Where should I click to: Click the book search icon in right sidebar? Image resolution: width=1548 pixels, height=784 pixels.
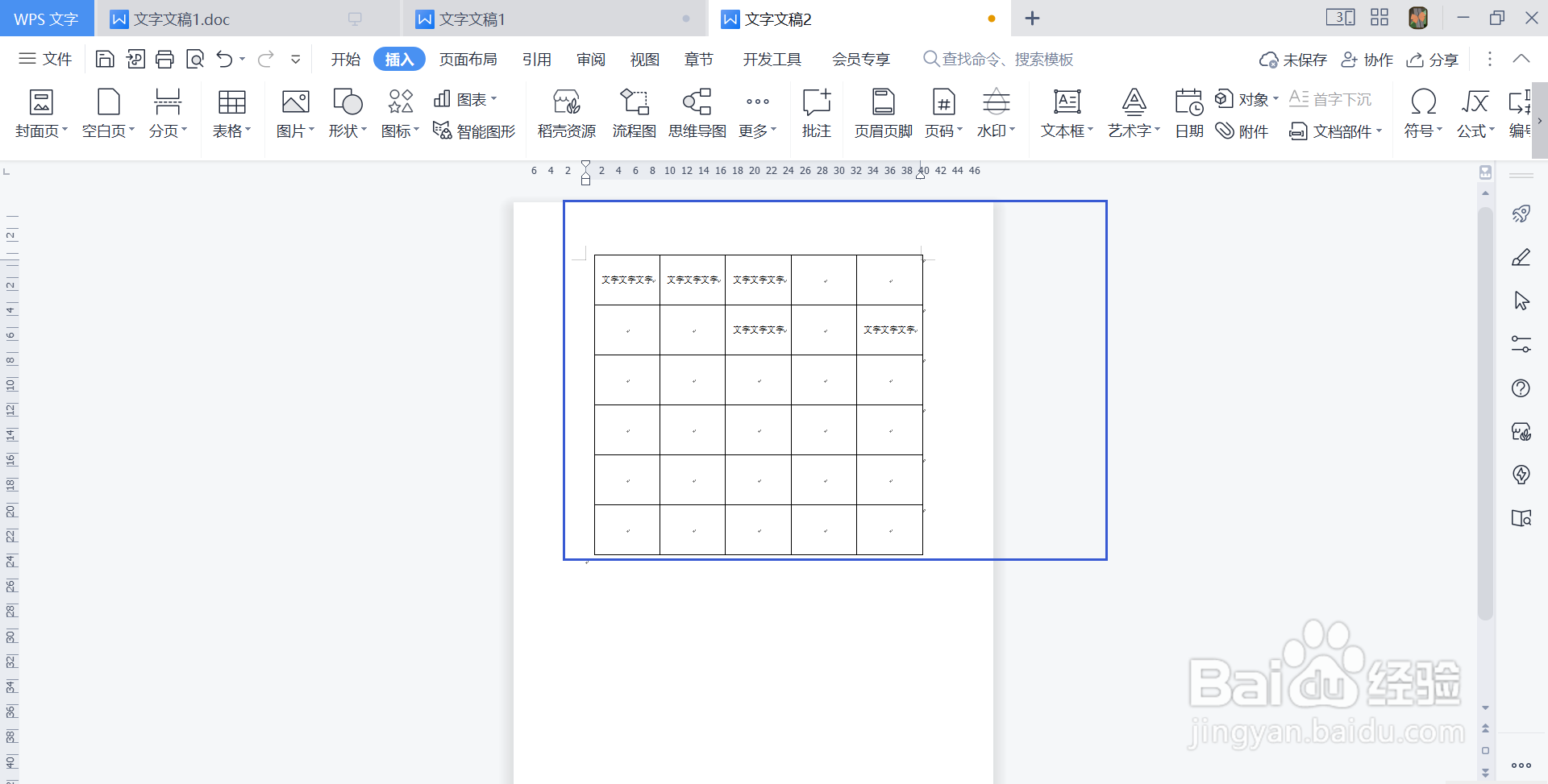pyautogui.click(x=1521, y=518)
